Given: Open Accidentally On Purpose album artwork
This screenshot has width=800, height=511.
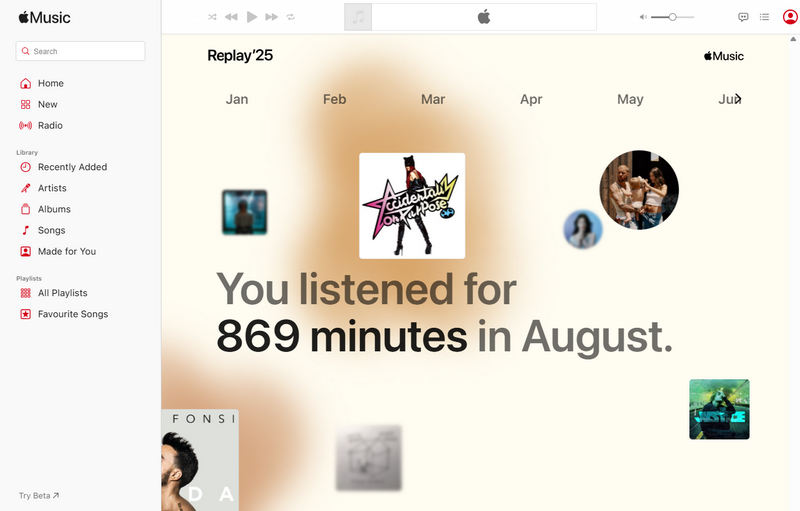Looking at the screenshot, I should coord(412,206).
